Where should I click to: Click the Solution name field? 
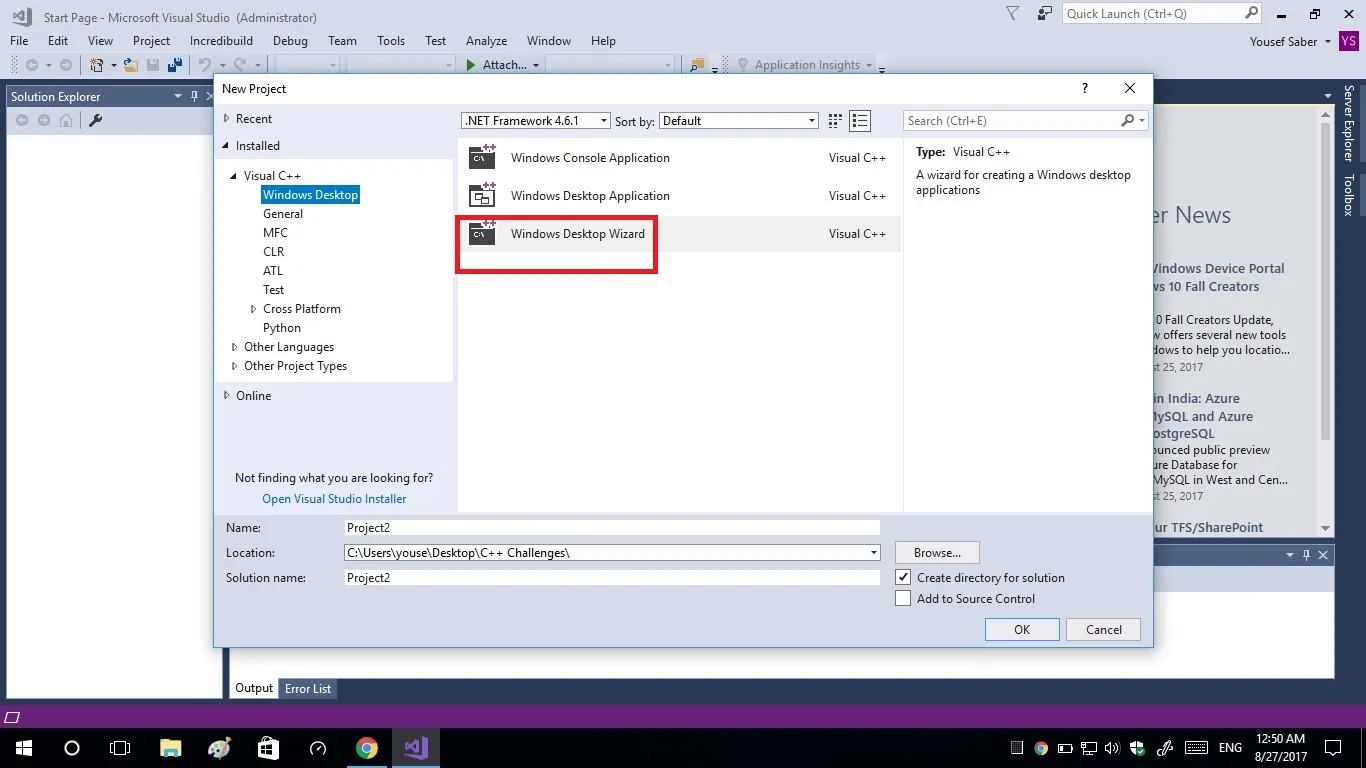point(612,578)
